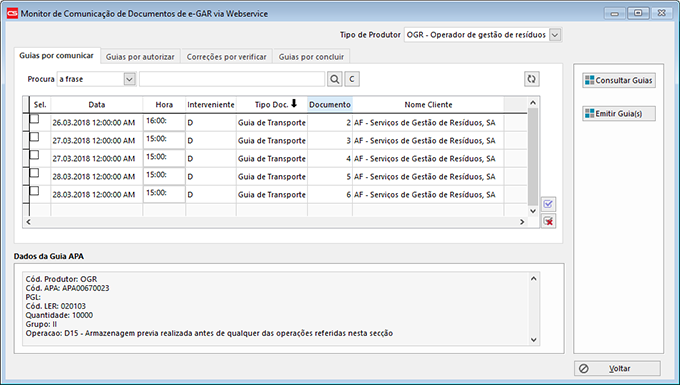Viewport: 680px width, 385px height.
Task: Open the Tipo de Produtor dropdown
Action: pos(555,35)
